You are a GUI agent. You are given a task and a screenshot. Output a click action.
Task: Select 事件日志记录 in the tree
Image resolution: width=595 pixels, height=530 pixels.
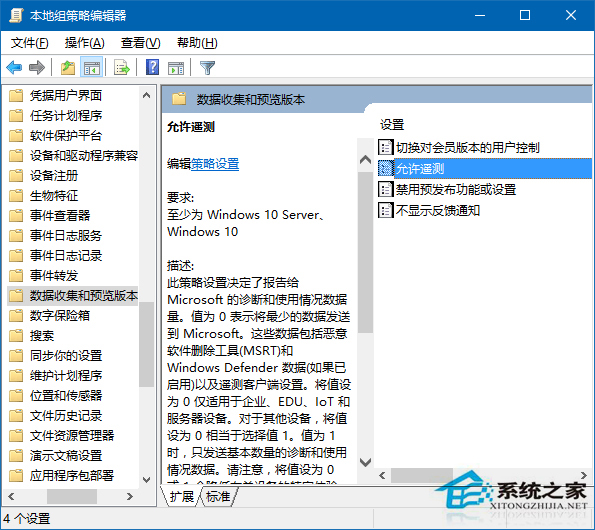point(66,255)
